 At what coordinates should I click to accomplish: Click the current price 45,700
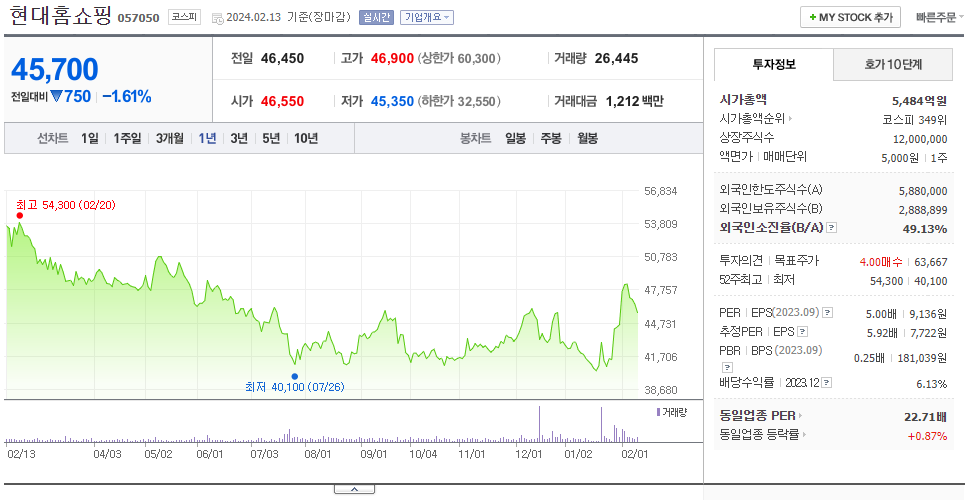(54, 69)
